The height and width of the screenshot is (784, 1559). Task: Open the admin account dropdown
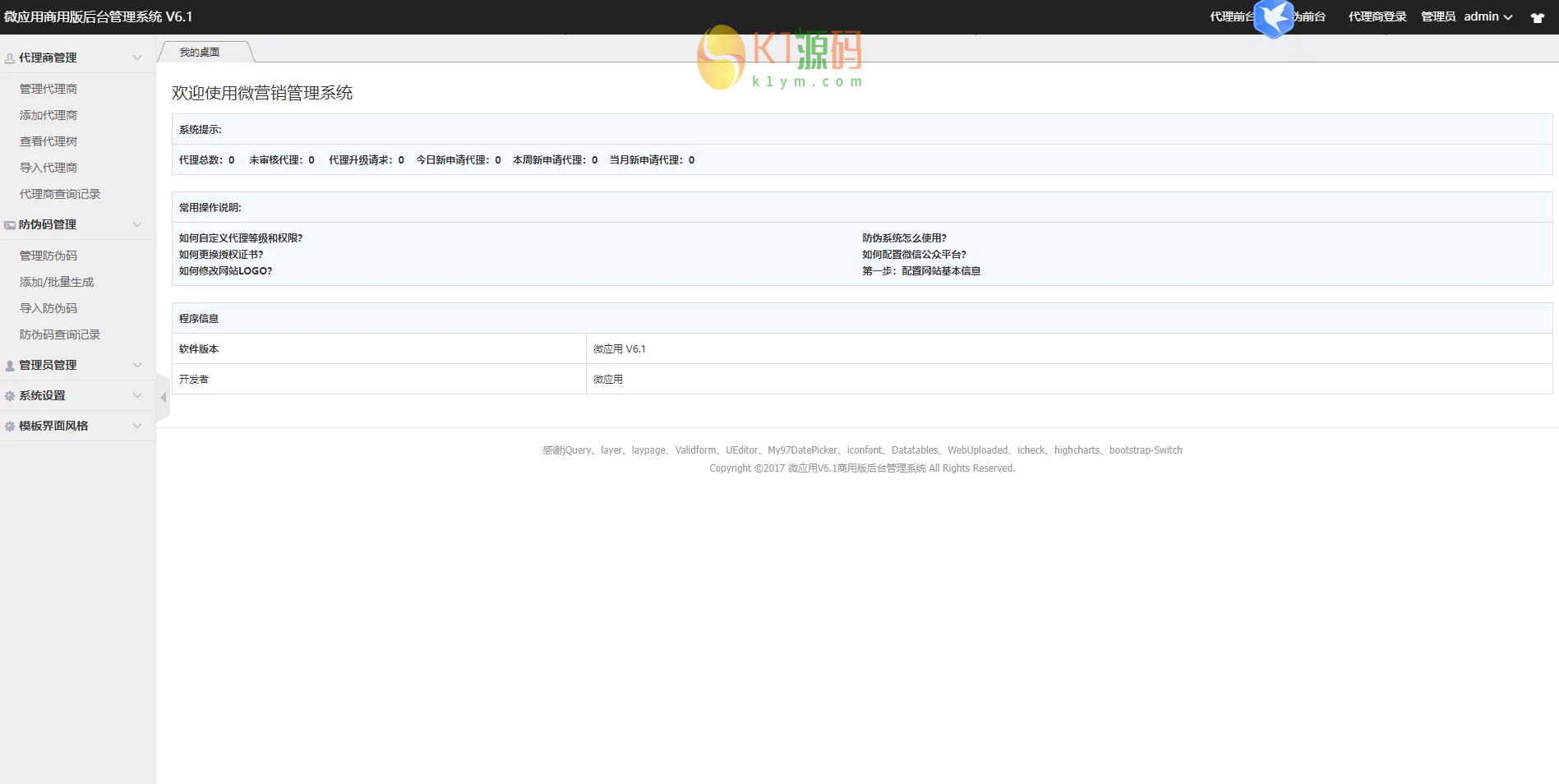[1488, 16]
